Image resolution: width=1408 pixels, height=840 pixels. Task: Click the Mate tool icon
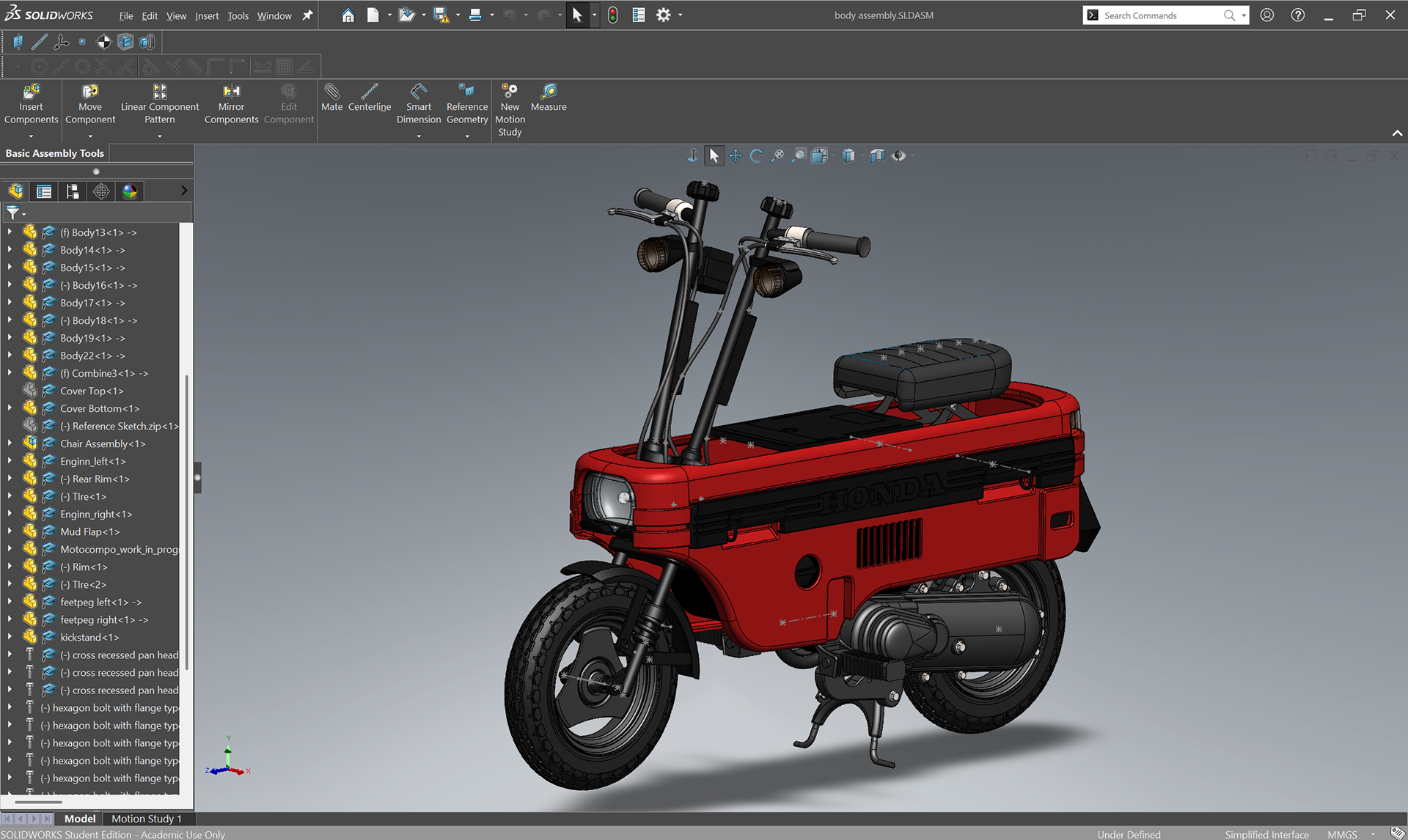coord(331,92)
